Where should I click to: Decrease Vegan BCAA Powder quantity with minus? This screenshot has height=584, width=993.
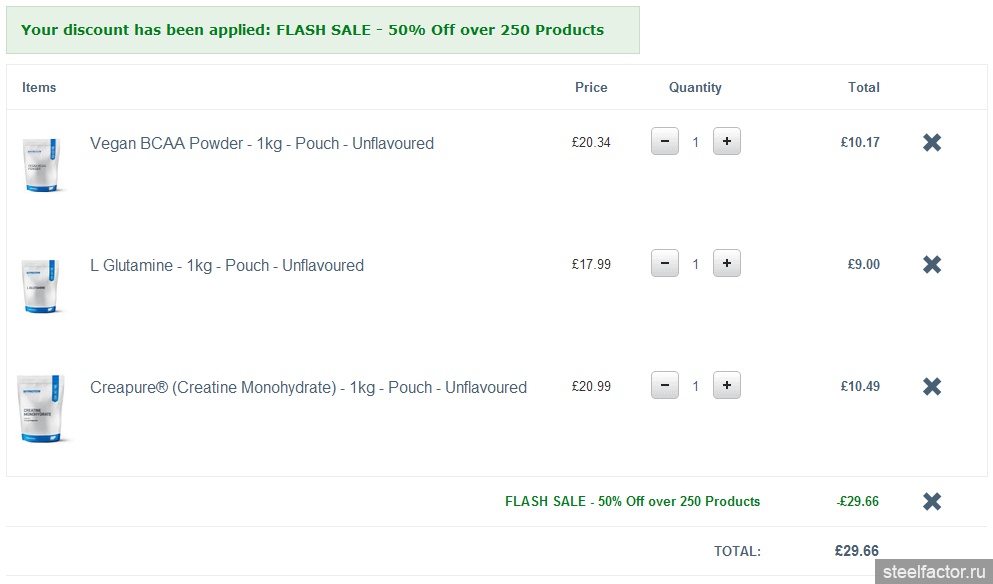point(664,142)
